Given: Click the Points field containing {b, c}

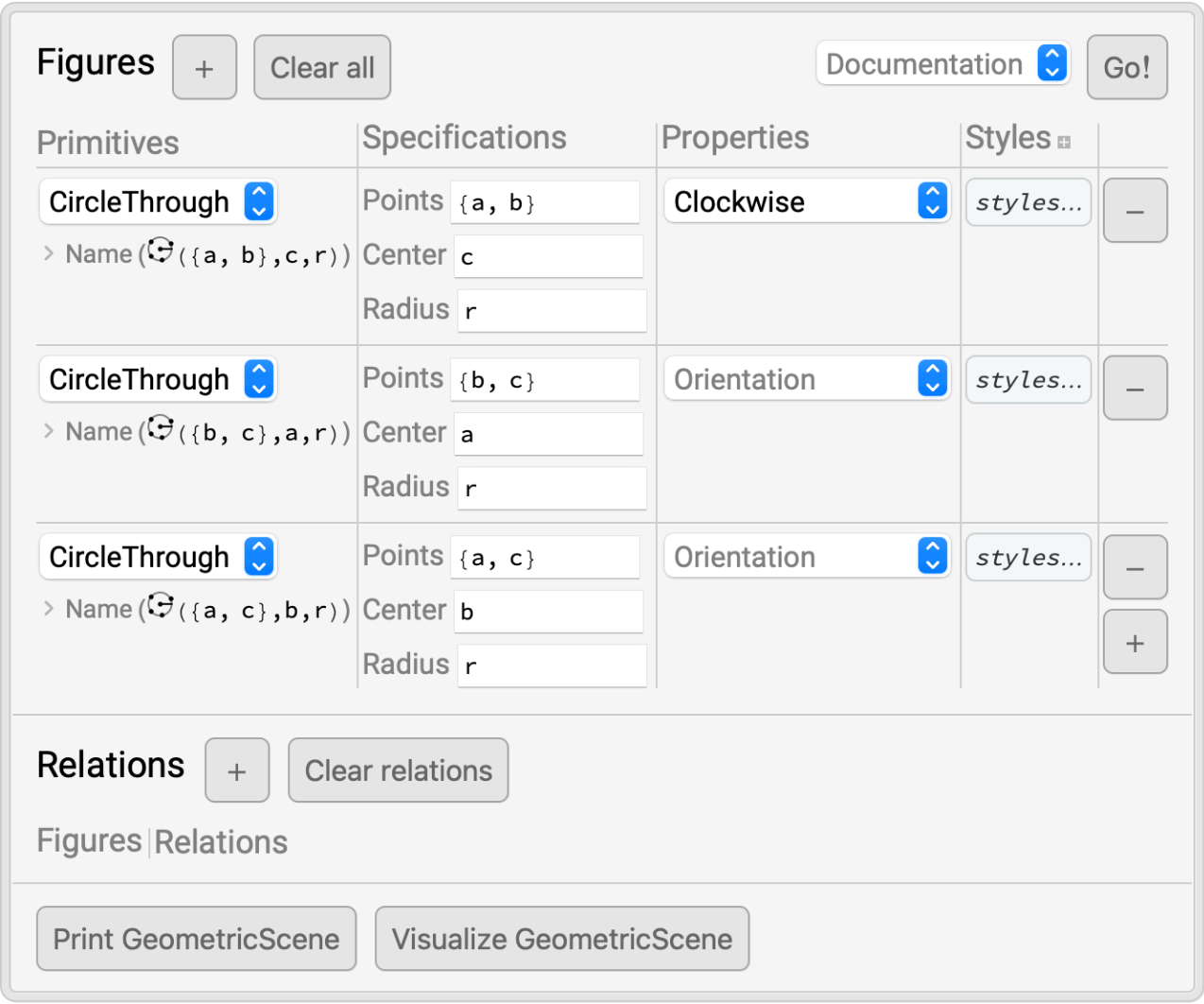Looking at the screenshot, I should click(x=544, y=380).
